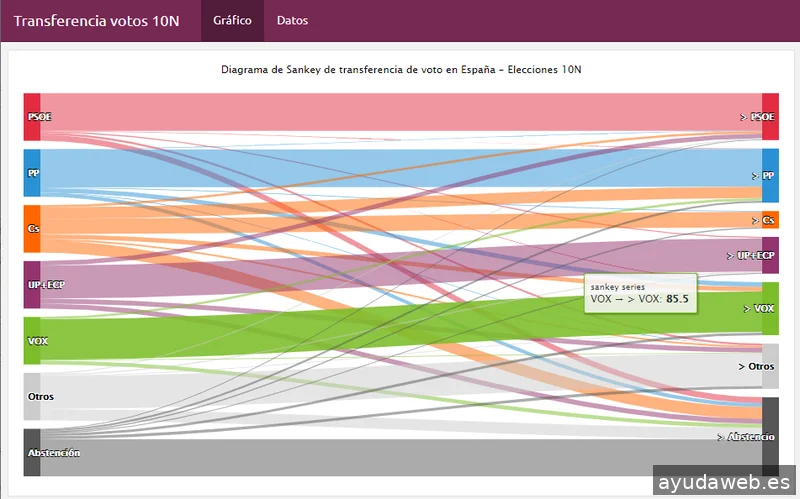Screen dimensions: 800x499
Task: Click the > VOX destination node
Action: pyautogui.click(x=770, y=308)
